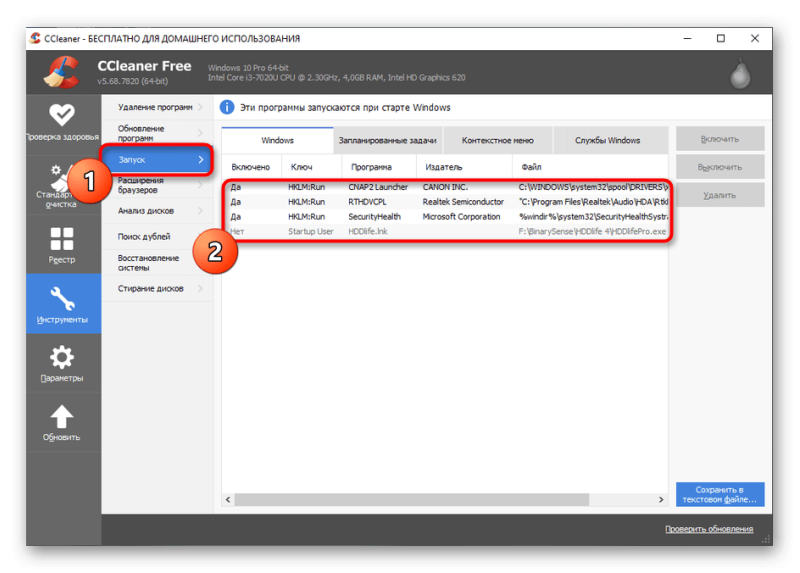Click chevron next to Удаление программ
Image resolution: width=800 pixels, height=573 pixels.
pyautogui.click(x=201, y=107)
